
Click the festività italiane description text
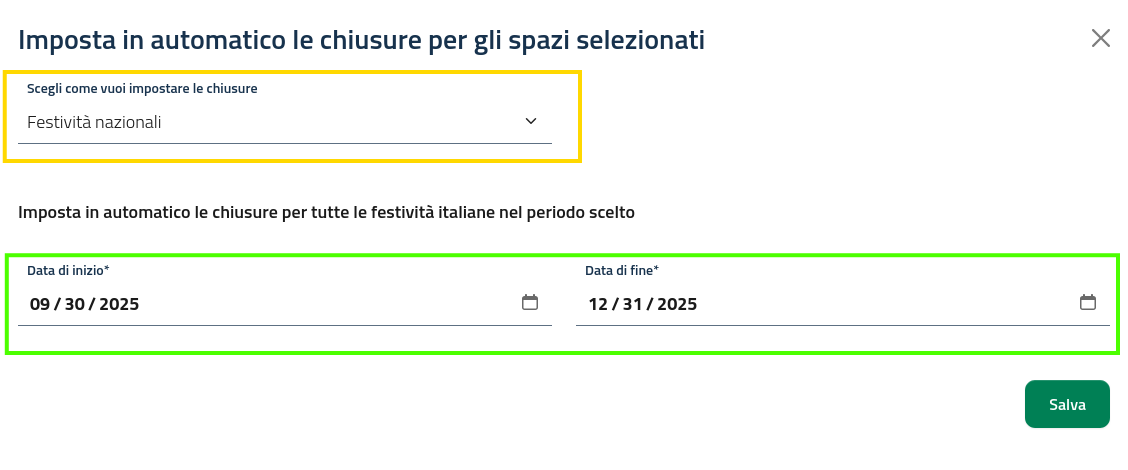[326, 212]
